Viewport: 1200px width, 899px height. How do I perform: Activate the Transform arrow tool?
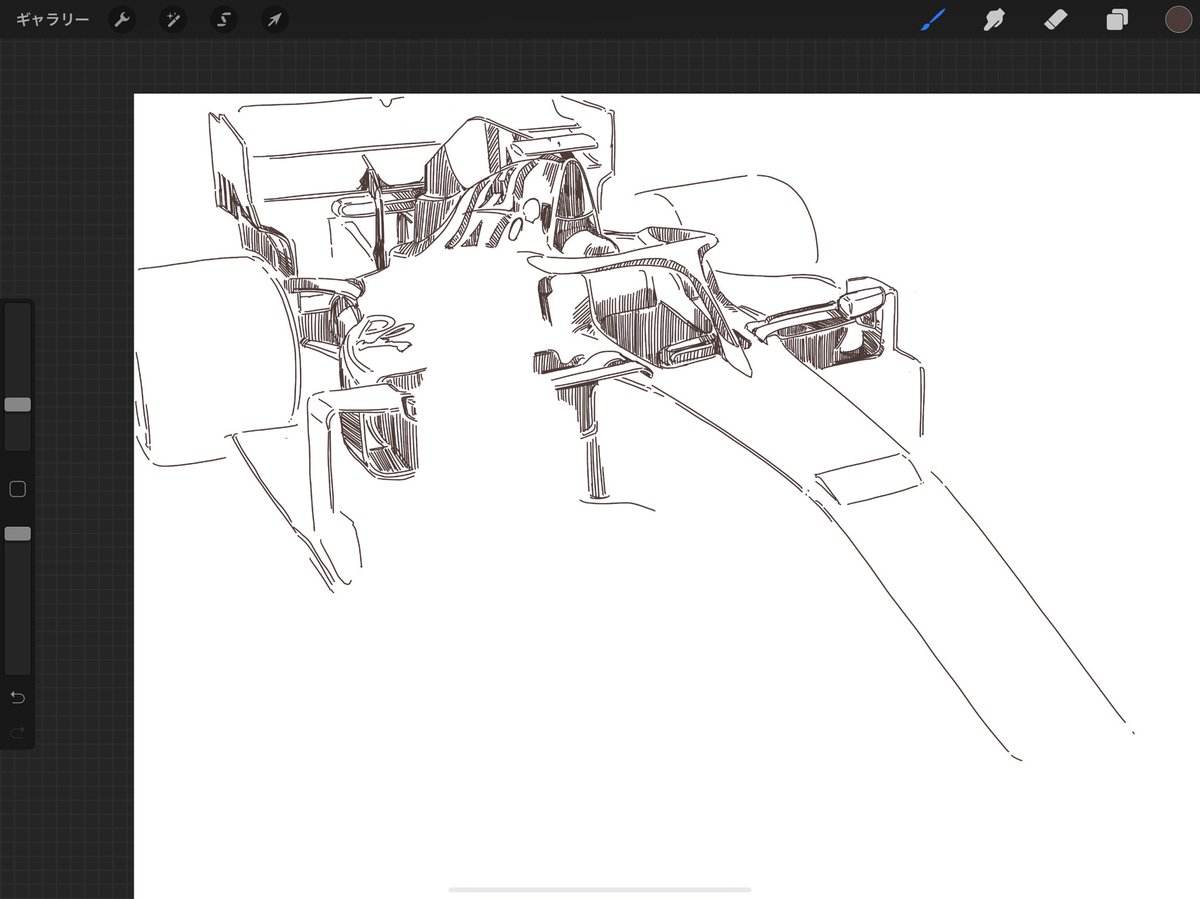point(275,20)
